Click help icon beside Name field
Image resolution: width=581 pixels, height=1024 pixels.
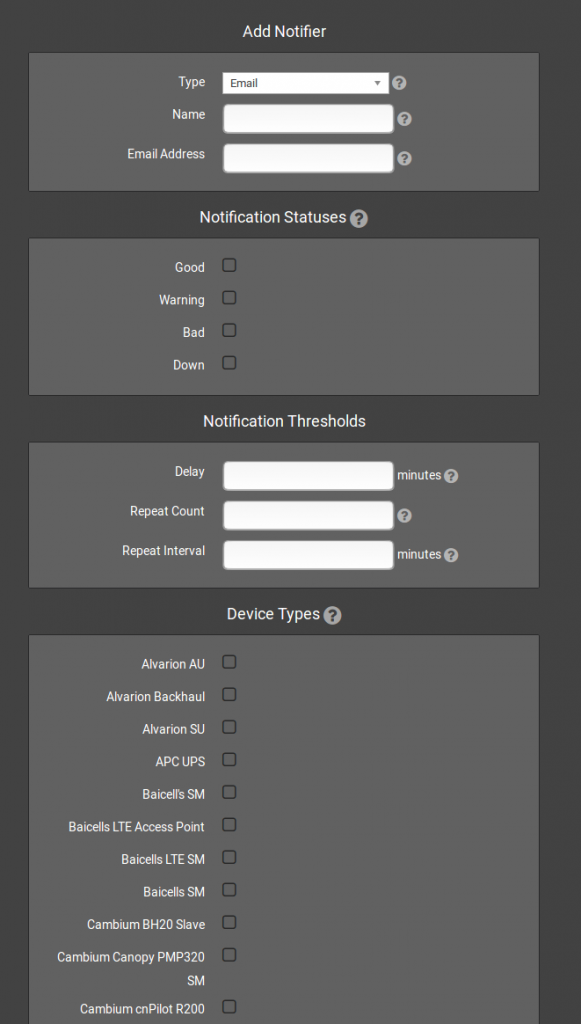pos(405,119)
